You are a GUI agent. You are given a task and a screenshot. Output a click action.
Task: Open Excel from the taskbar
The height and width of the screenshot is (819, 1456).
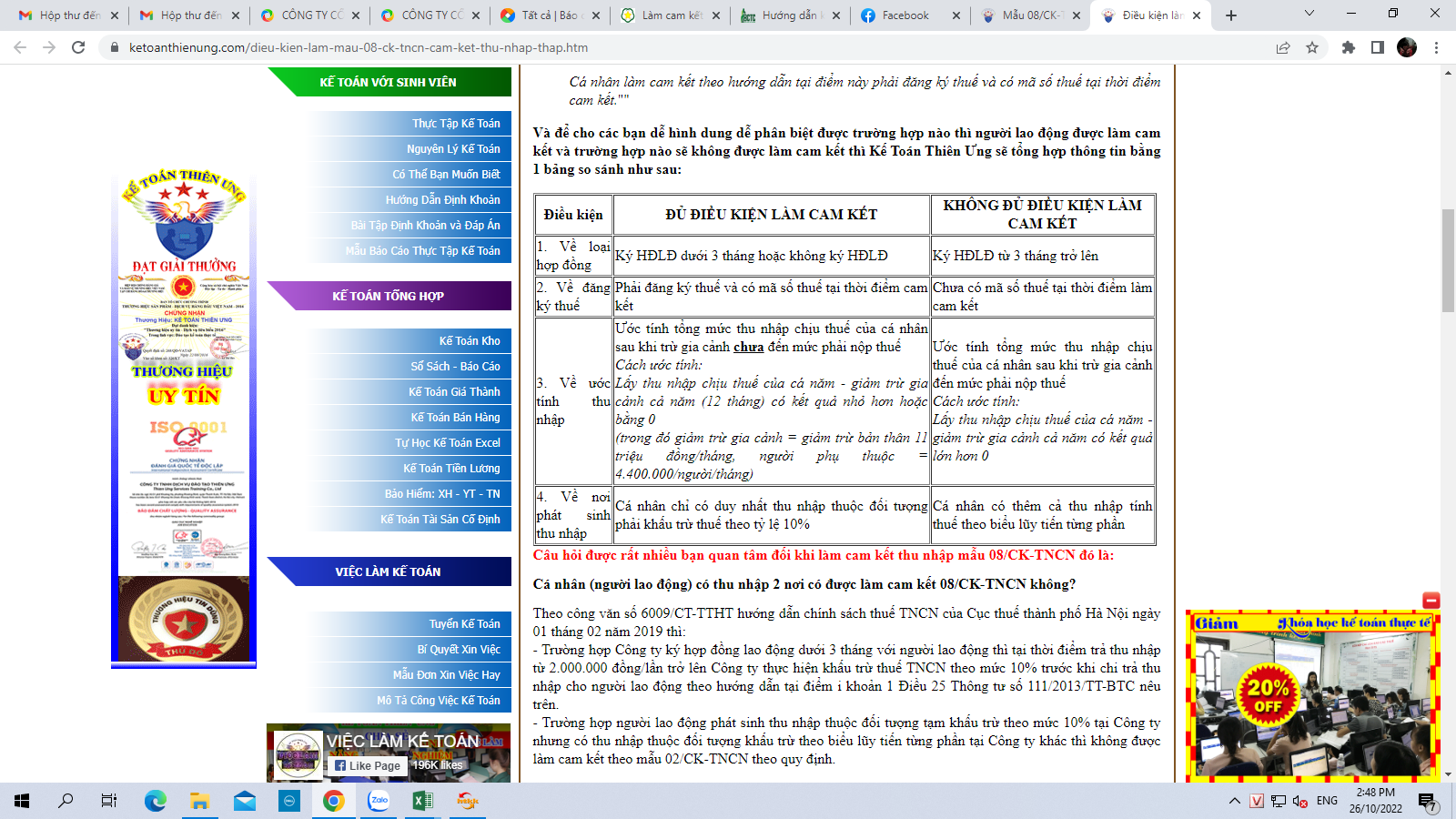click(x=422, y=801)
